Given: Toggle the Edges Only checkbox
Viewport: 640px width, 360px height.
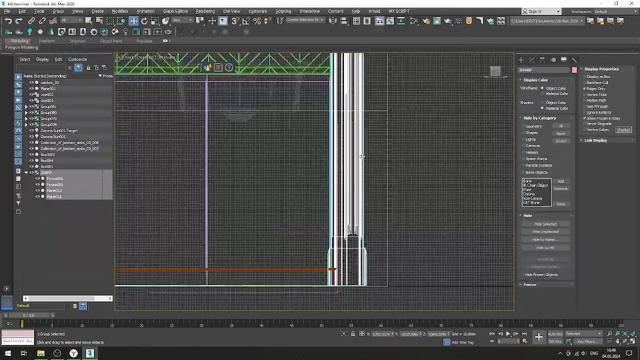Looking at the screenshot, I should (584, 89).
